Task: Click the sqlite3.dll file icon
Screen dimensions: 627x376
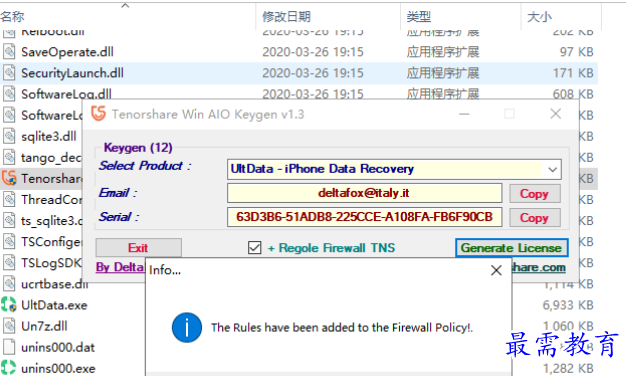Action: tap(9, 136)
